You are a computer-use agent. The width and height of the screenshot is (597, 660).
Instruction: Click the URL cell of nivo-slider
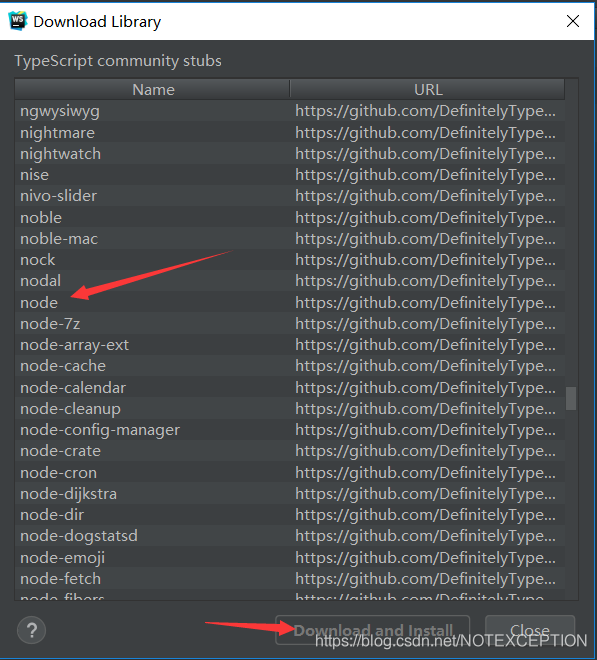[425, 196]
